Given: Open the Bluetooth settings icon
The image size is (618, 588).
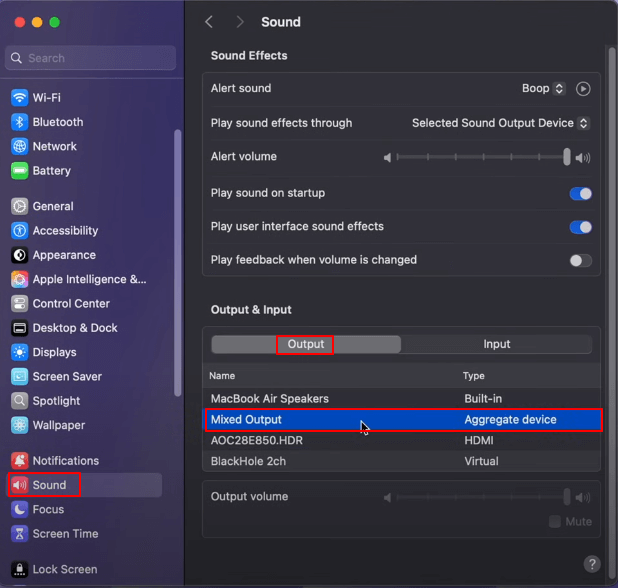Looking at the screenshot, I should pos(19,122).
